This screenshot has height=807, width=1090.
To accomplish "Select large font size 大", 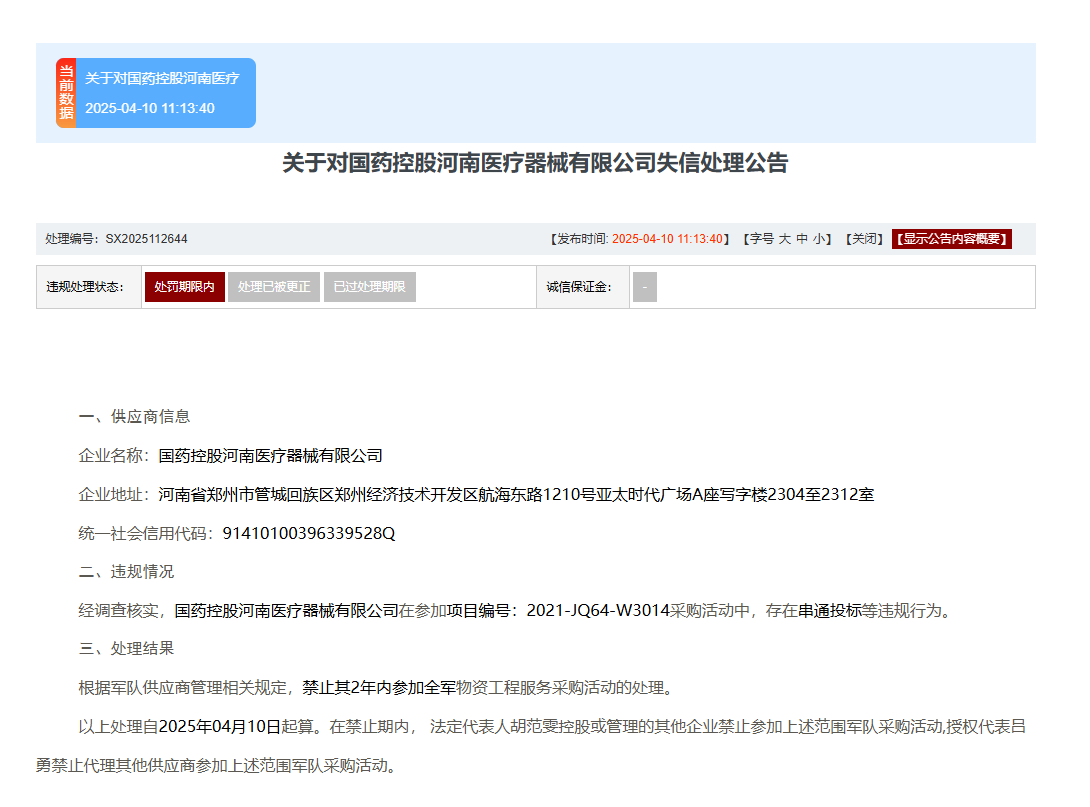I will (784, 239).
